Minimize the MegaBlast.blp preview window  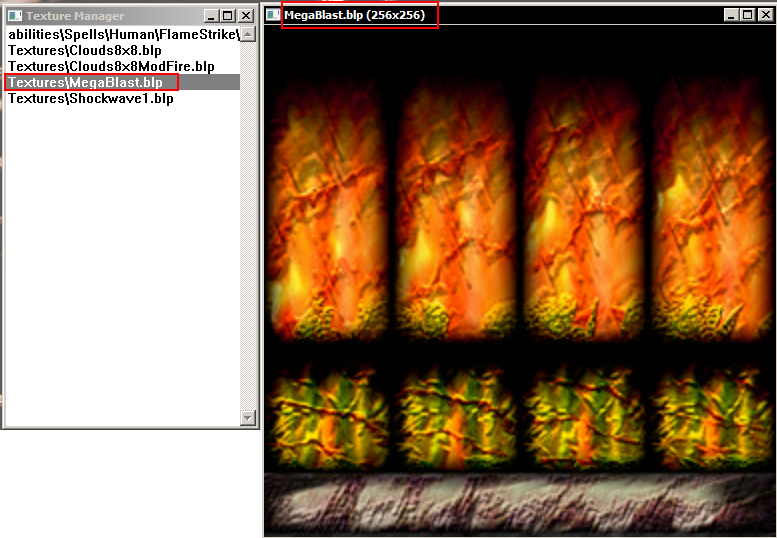(731, 15)
